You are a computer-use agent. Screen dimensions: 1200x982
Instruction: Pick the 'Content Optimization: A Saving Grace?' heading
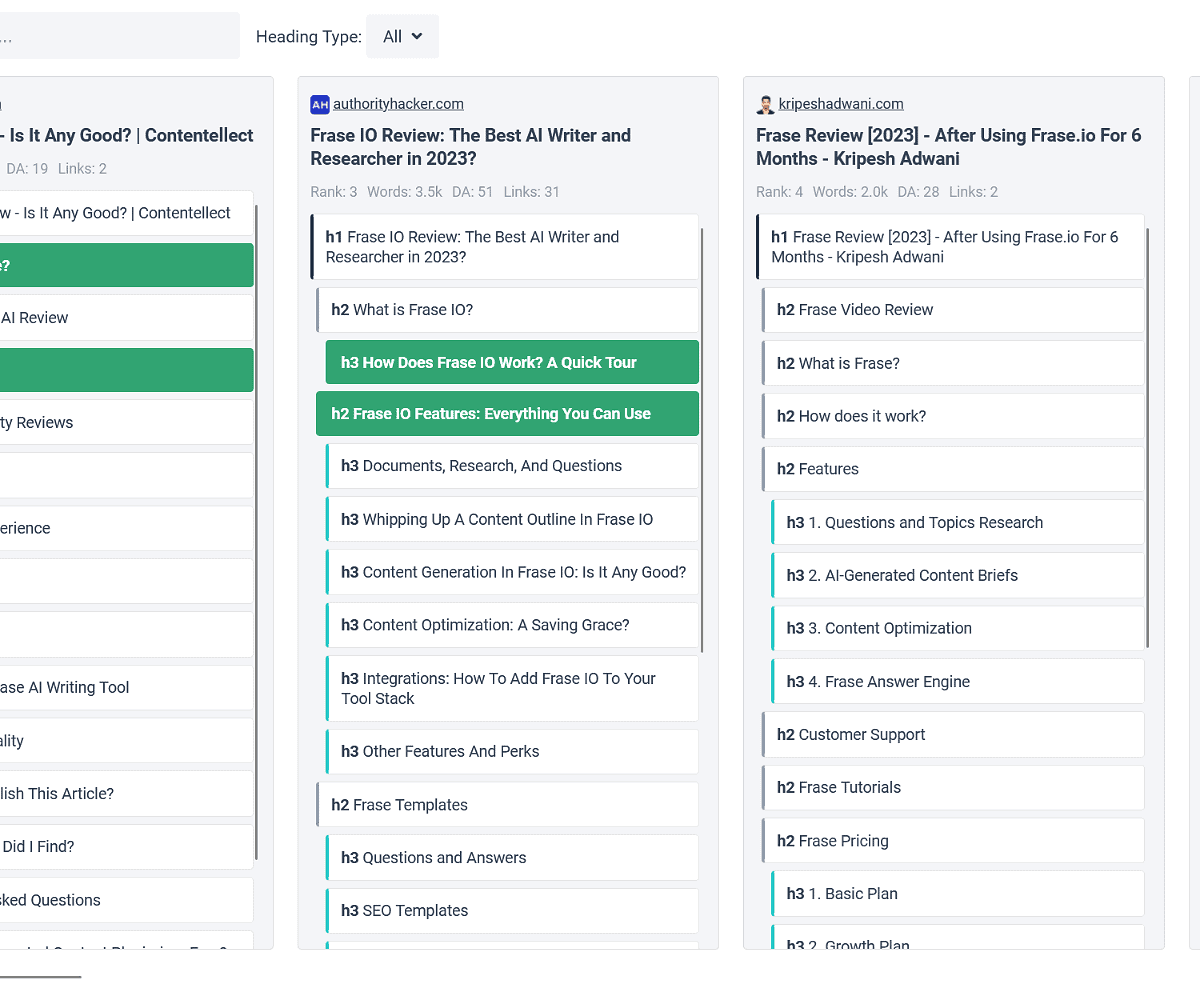[512, 625]
